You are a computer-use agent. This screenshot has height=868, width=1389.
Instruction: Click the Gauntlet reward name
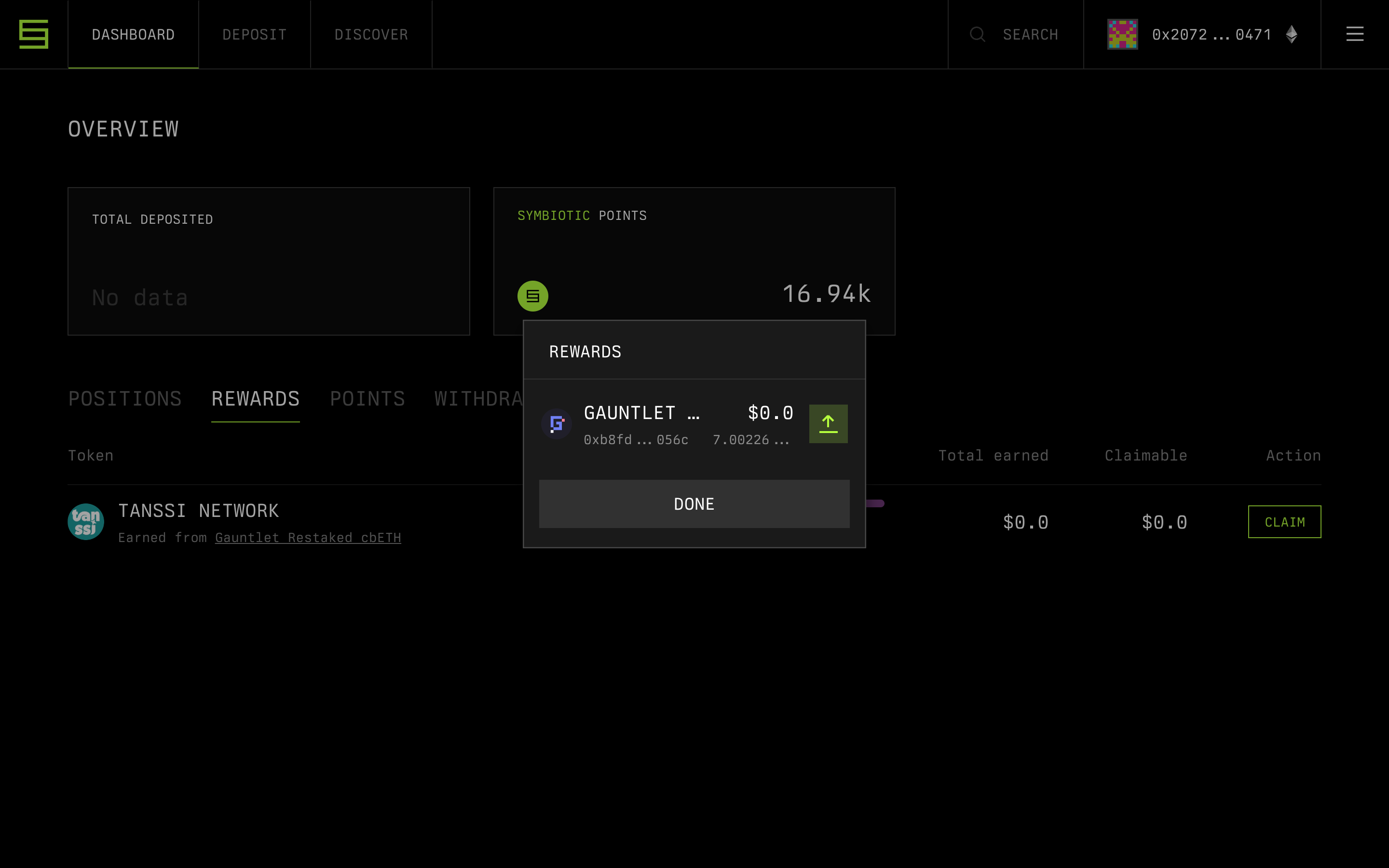coord(642,413)
